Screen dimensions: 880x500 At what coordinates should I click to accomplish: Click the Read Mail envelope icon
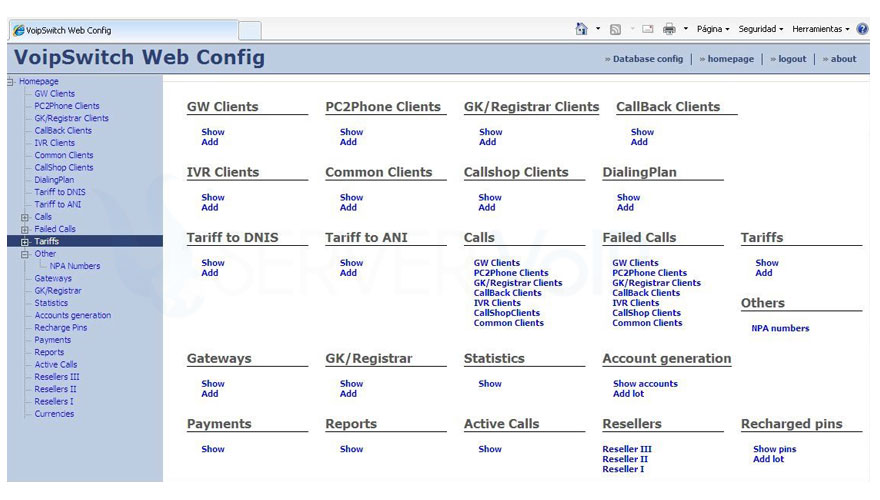coord(648,29)
